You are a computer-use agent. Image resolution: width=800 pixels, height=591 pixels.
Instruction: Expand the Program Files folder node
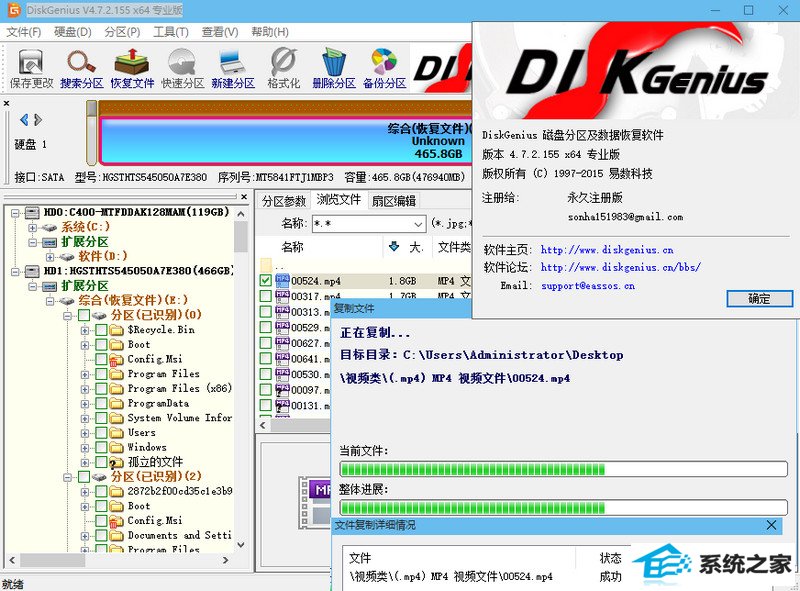pyautogui.click(x=85, y=374)
